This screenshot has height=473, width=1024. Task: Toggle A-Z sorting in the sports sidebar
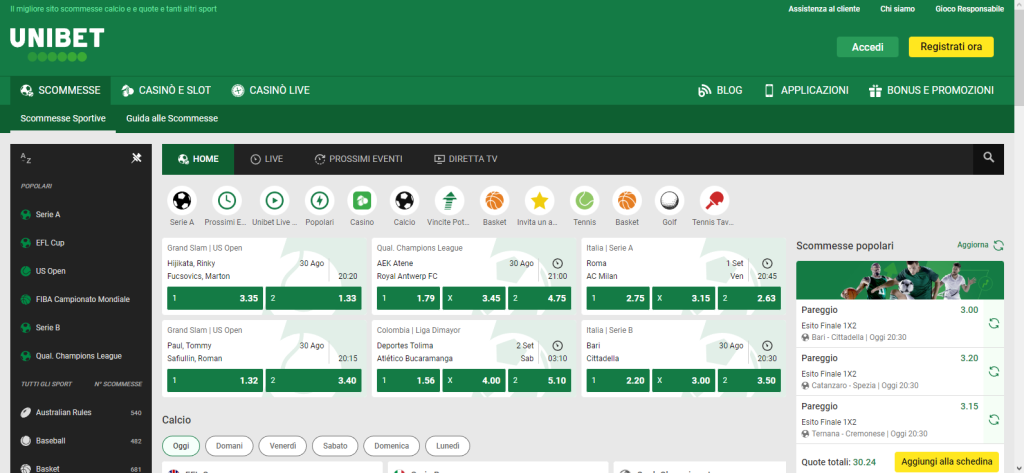click(27, 158)
